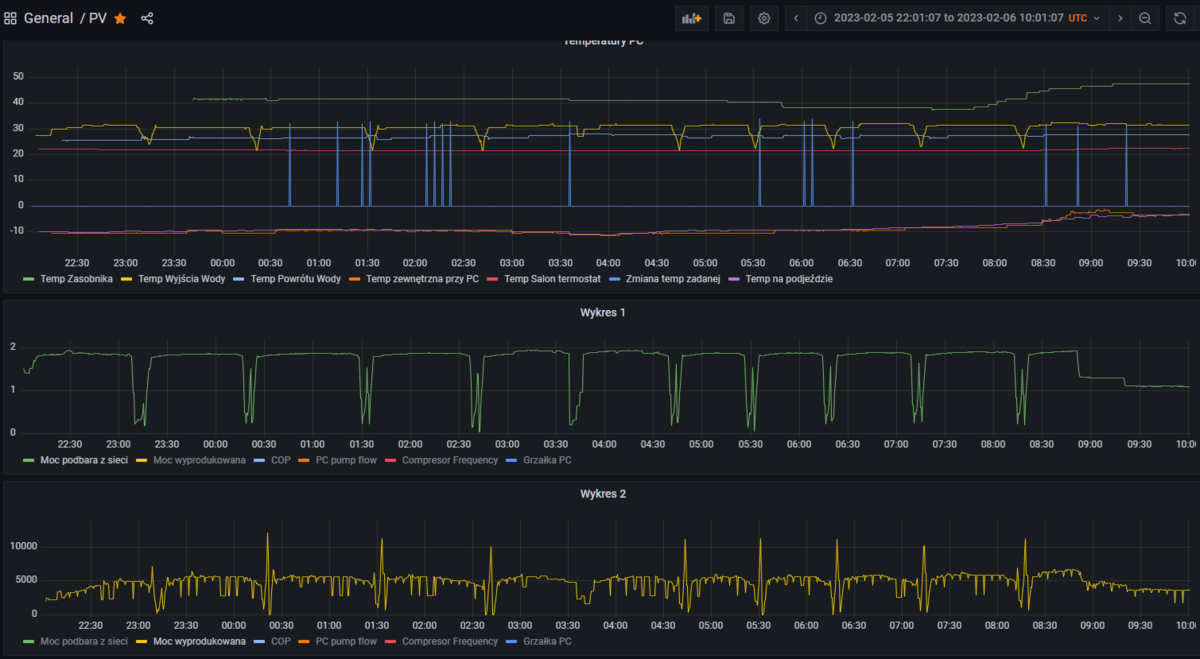Go to the General folder breadcrumb
This screenshot has height=659, width=1200.
[49, 18]
